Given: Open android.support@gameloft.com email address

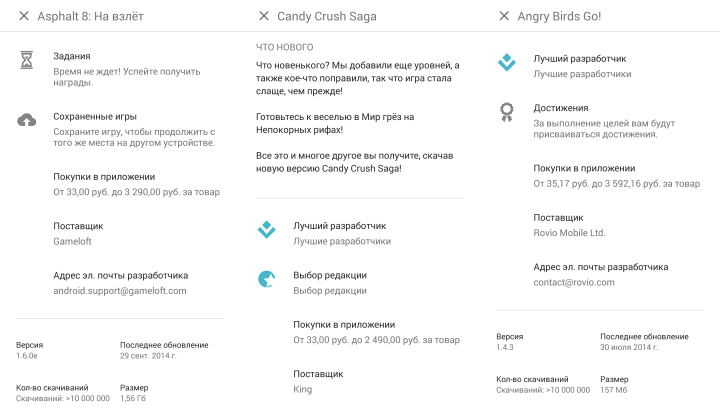Looking at the screenshot, I should coord(119,291).
